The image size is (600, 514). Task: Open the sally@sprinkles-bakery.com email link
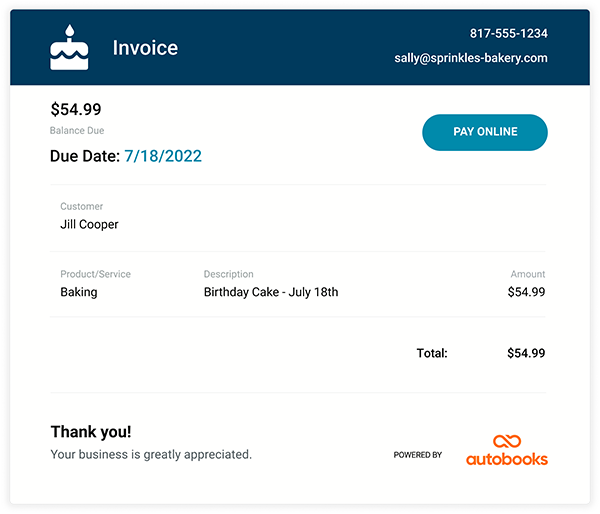[x=471, y=58]
